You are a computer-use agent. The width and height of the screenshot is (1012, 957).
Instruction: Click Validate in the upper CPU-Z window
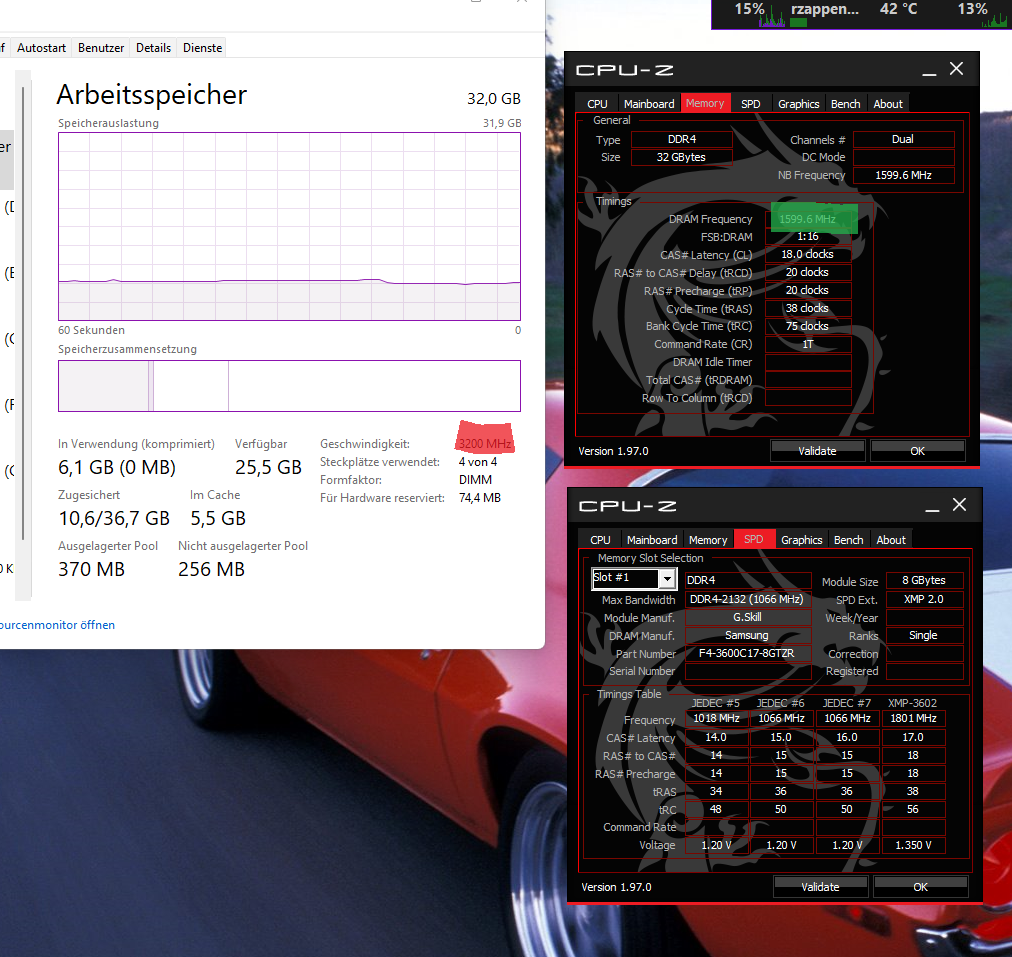(x=817, y=451)
